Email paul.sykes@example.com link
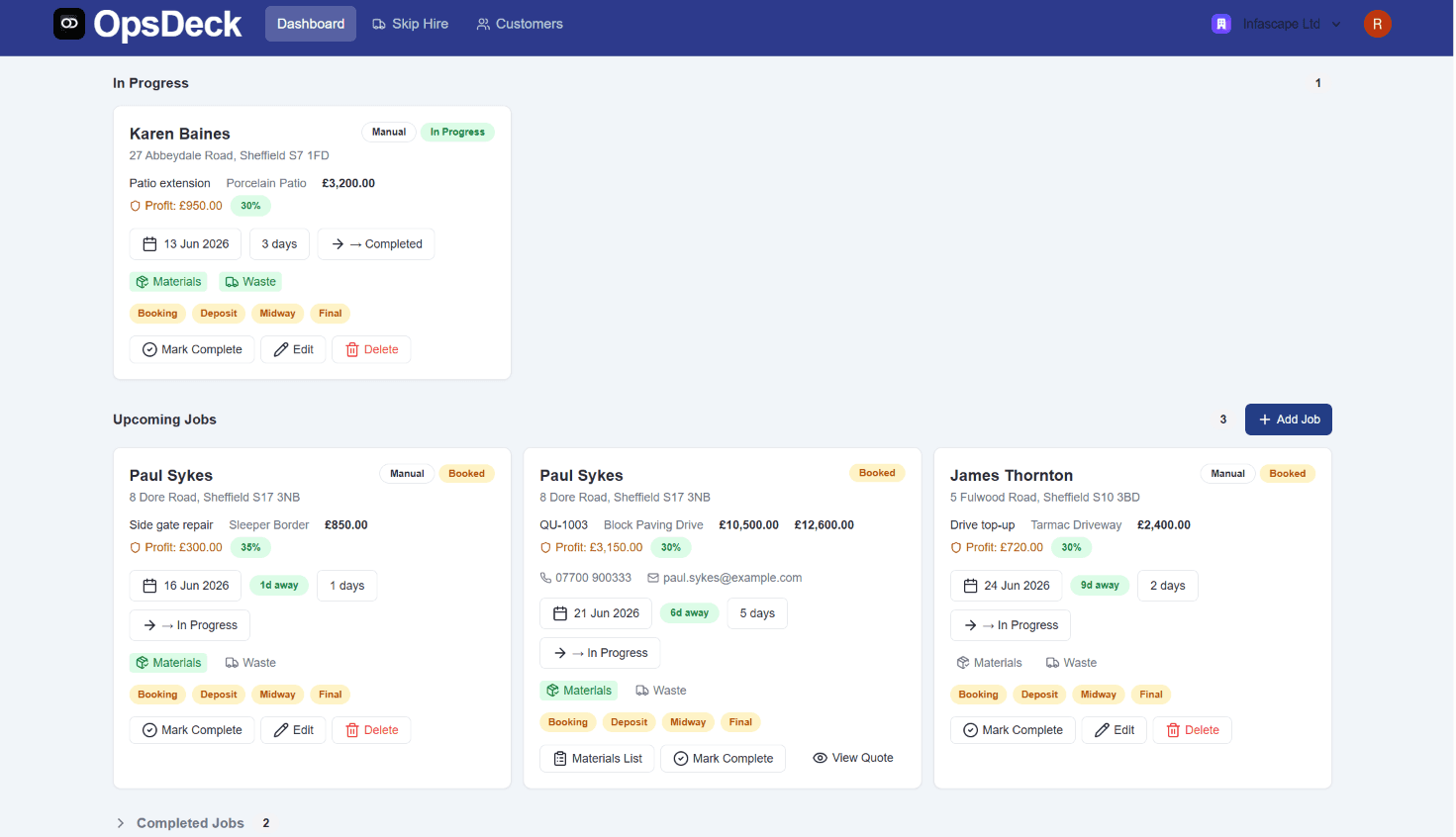1456x837 pixels. [725, 578]
